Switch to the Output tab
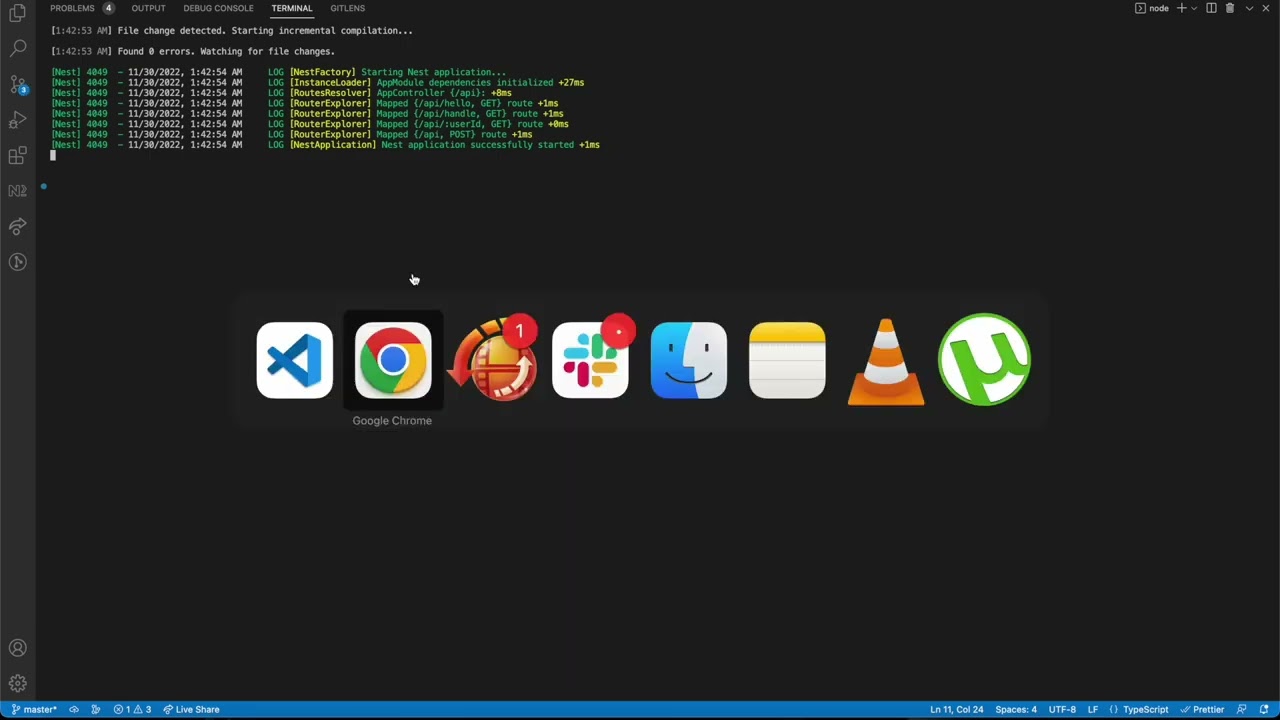The width and height of the screenshot is (1280, 720). tap(148, 8)
